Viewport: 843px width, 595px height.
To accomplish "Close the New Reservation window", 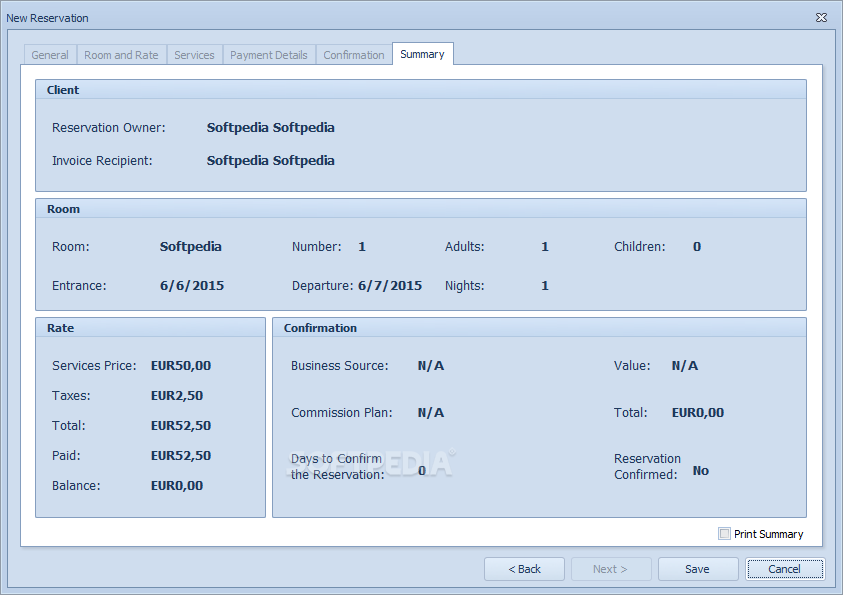I will (821, 18).
